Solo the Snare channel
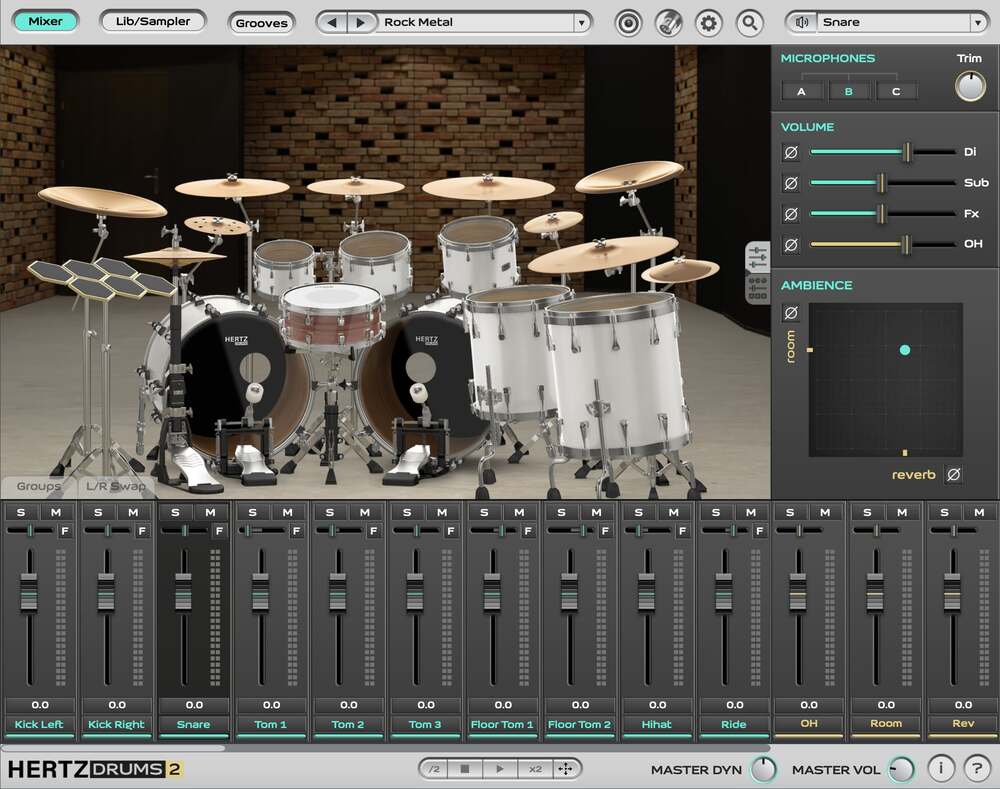This screenshot has height=789, width=1000. click(176, 511)
